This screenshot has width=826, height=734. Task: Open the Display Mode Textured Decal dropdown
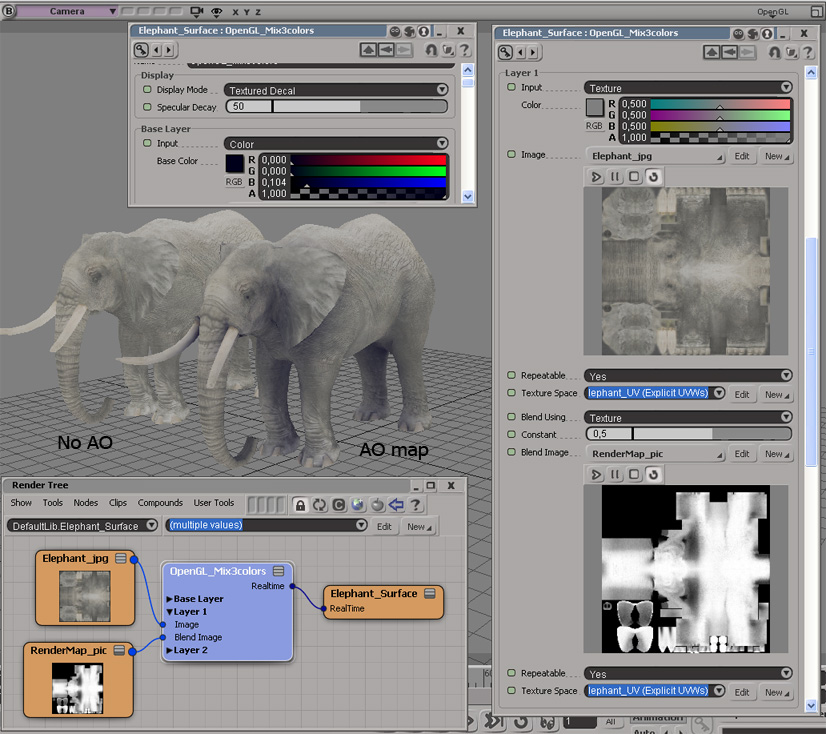[336, 90]
